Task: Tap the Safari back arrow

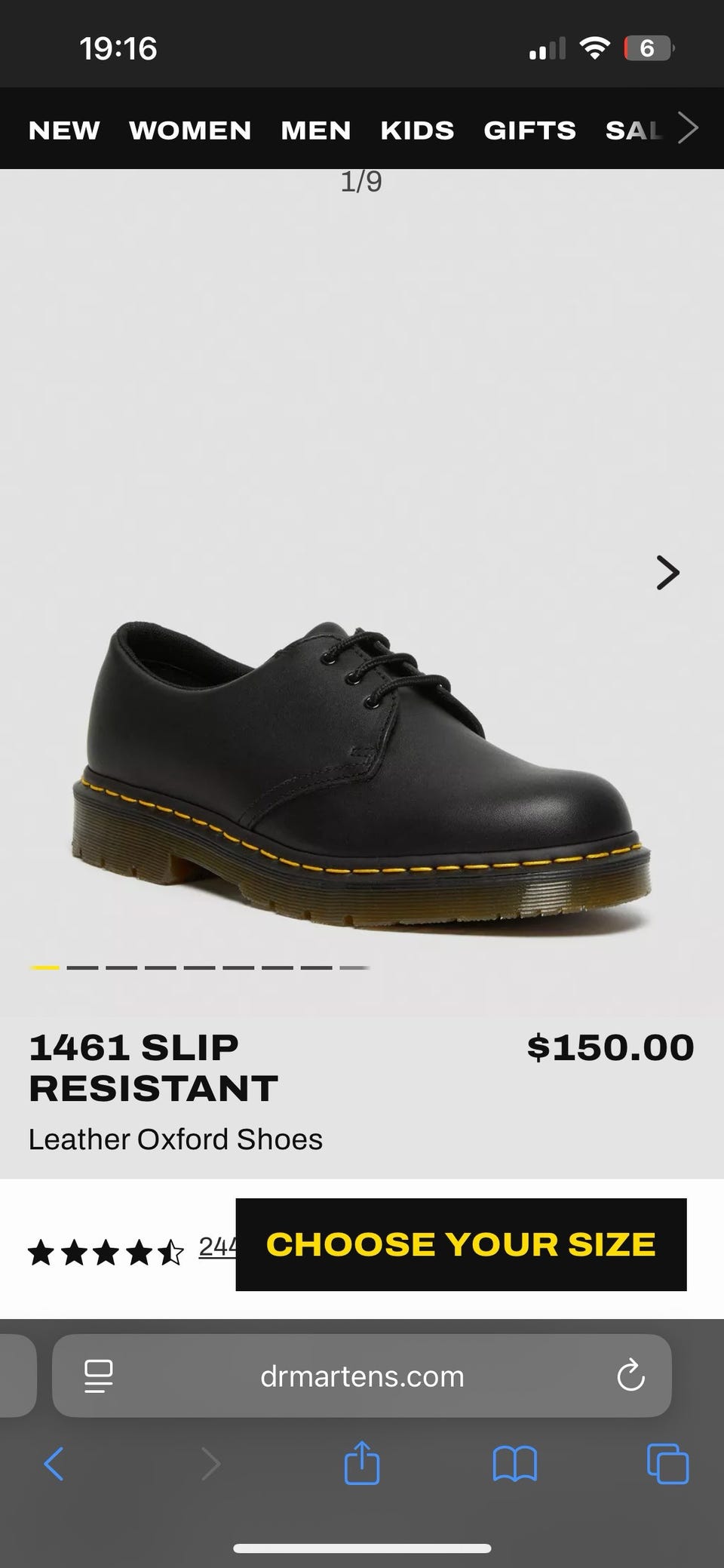Action: coord(54,1465)
